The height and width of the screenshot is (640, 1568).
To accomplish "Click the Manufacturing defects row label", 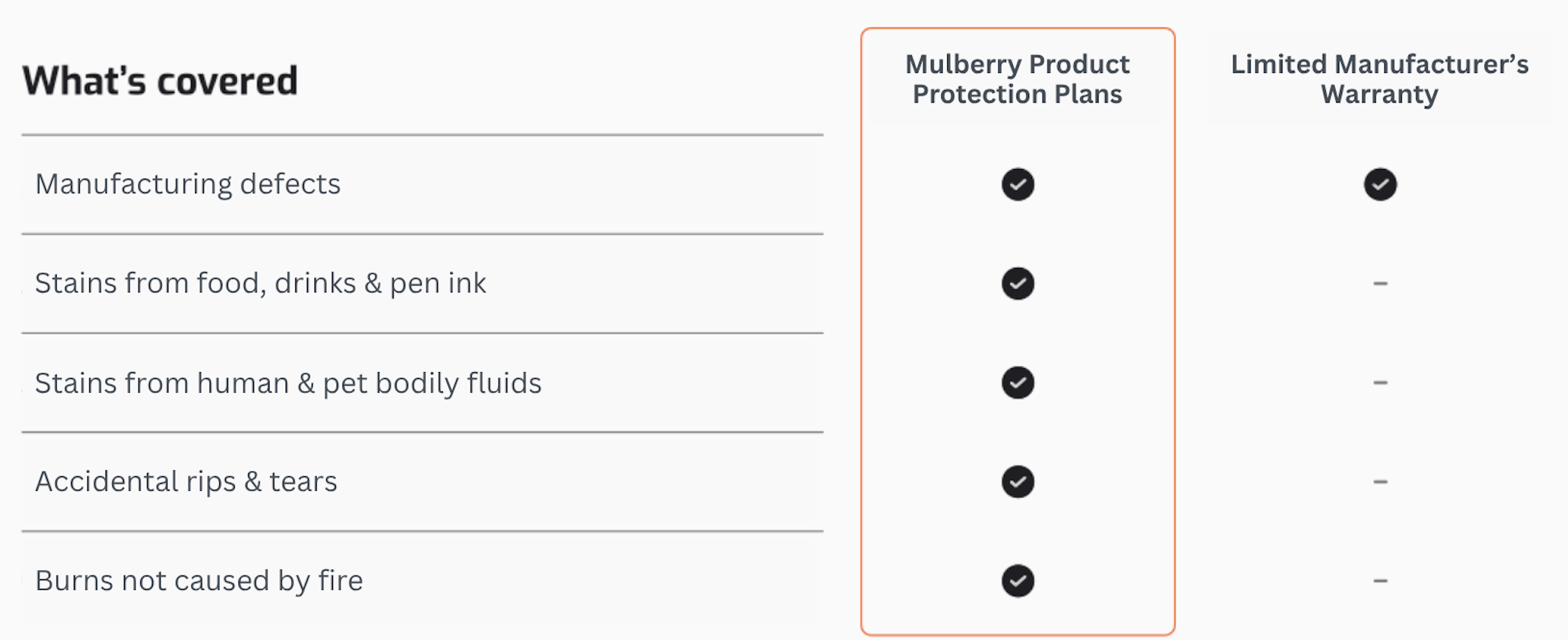I will [x=188, y=185].
